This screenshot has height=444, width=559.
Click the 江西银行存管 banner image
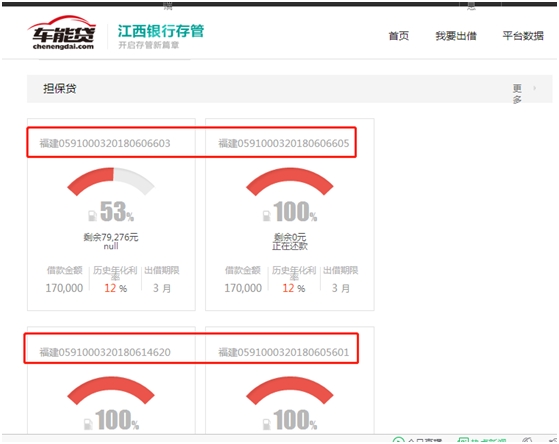[x=161, y=36]
